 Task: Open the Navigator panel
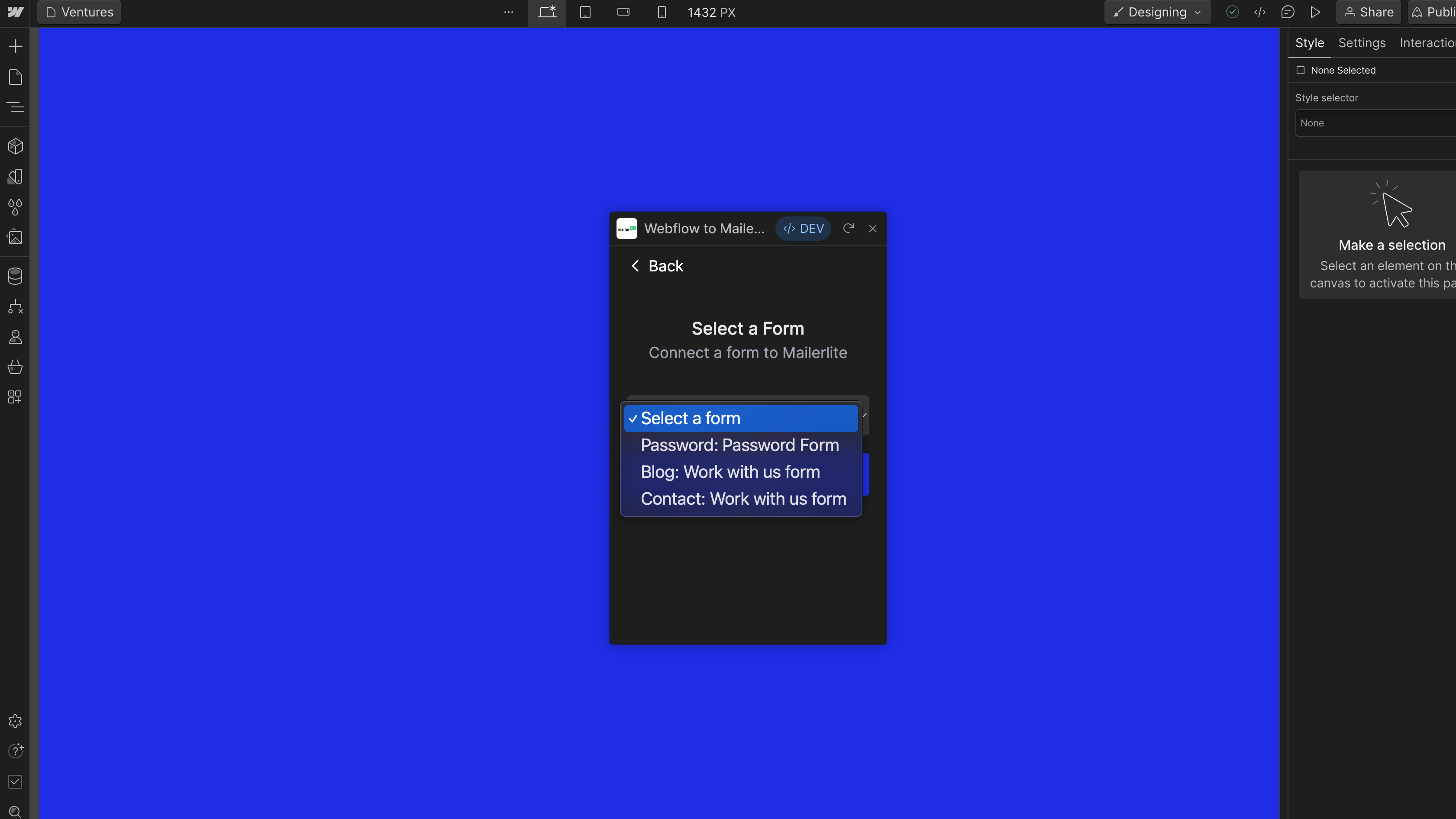tap(15, 107)
